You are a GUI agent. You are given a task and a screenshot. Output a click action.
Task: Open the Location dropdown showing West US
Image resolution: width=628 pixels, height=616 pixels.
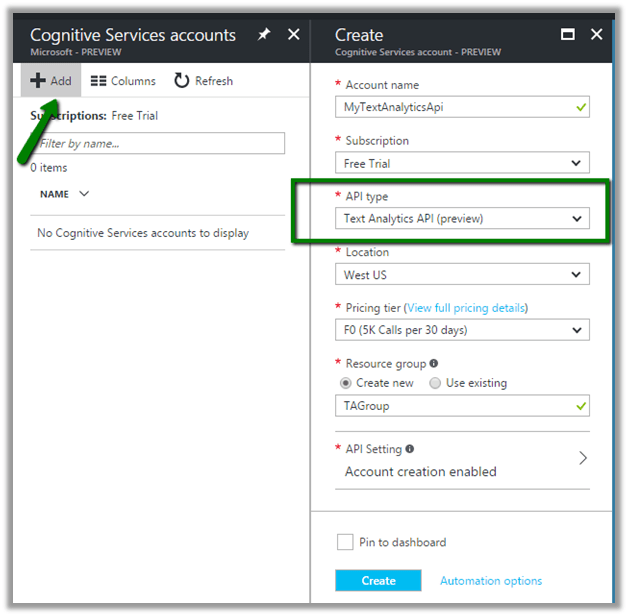click(462, 274)
